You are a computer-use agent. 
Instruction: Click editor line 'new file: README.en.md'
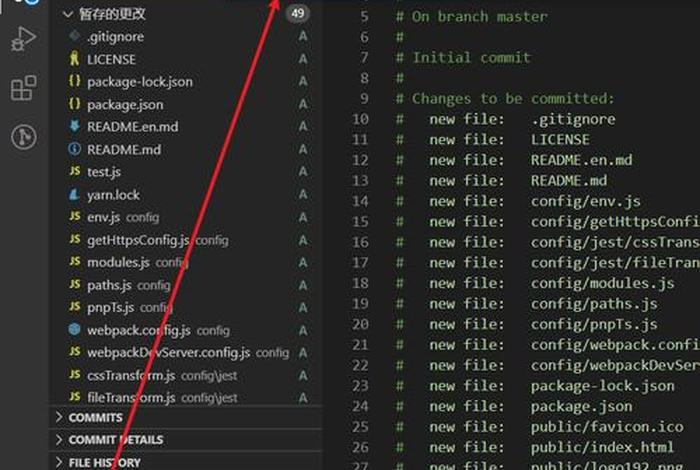[514, 160]
